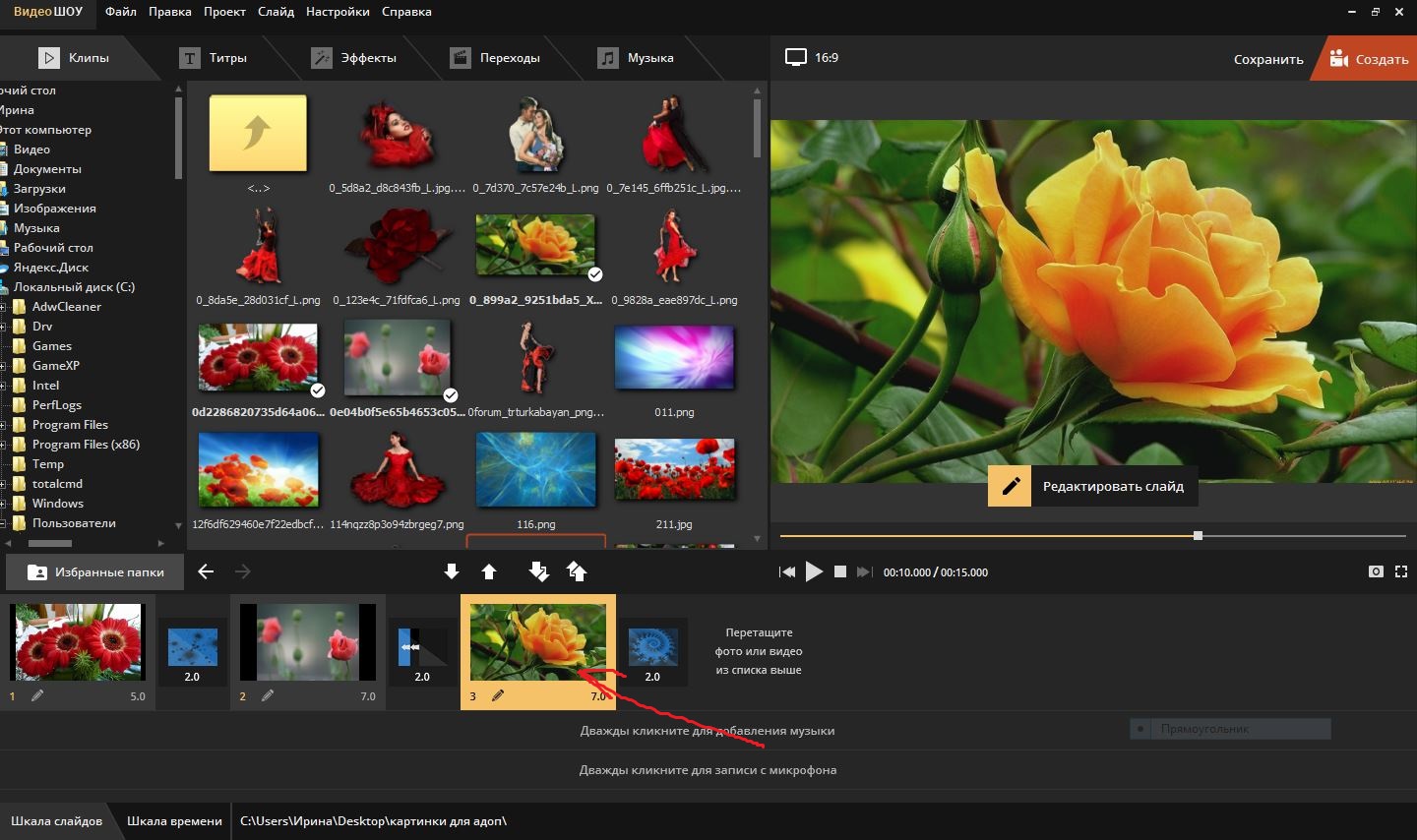Toggle checkmark on red gerbera thumbnail

318,390
